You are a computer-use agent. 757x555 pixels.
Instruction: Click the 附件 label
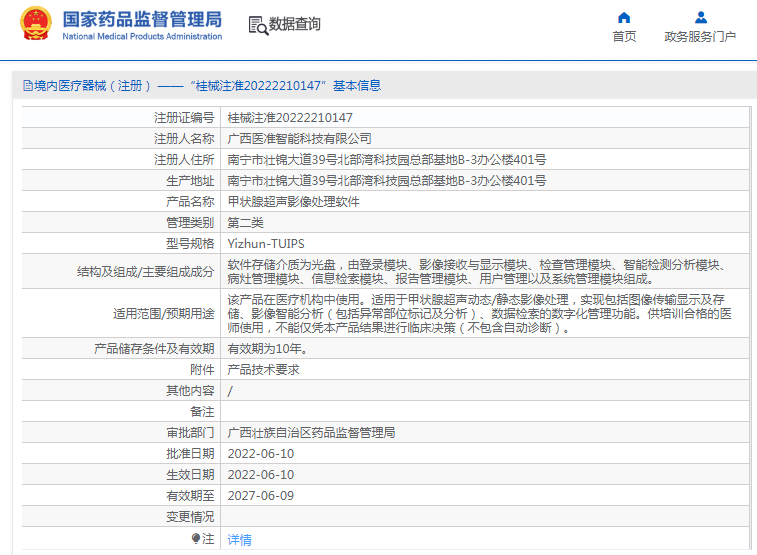[x=202, y=370]
